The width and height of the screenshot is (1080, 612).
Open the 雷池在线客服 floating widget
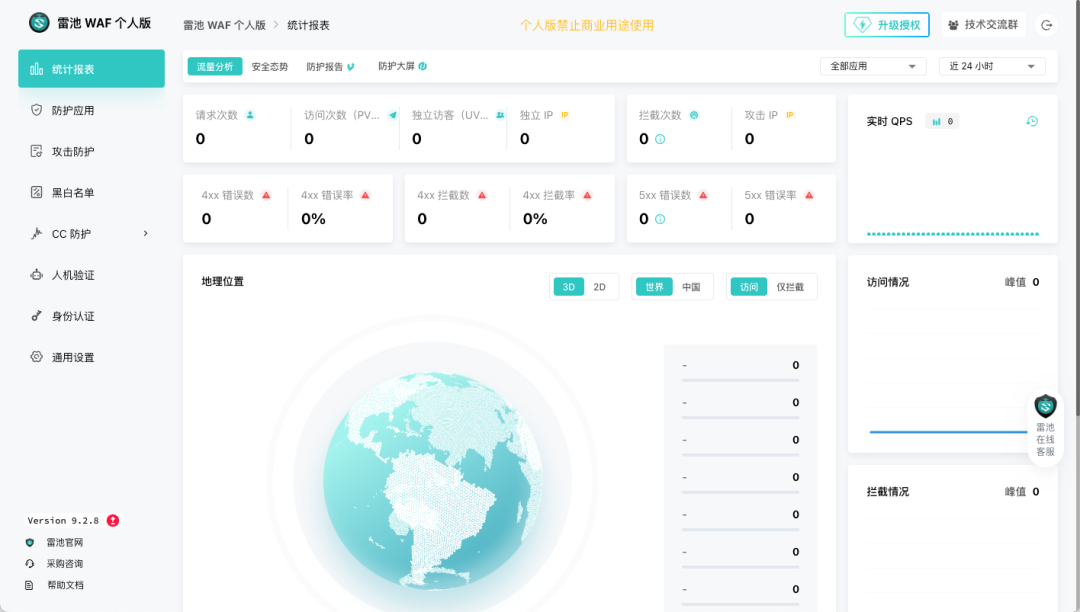(x=1045, y=427)
